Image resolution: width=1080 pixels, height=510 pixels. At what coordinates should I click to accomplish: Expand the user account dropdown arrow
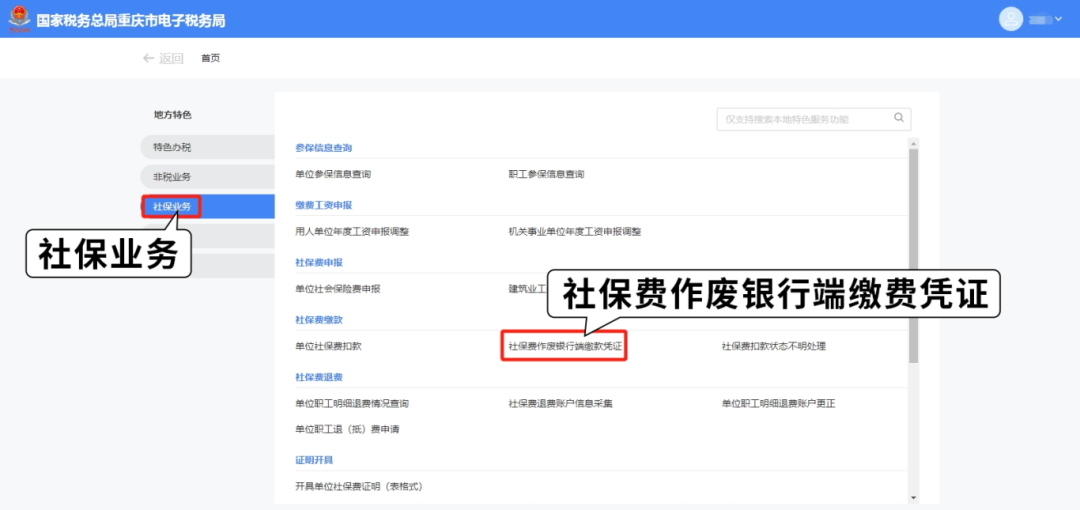coord(1054,19)
